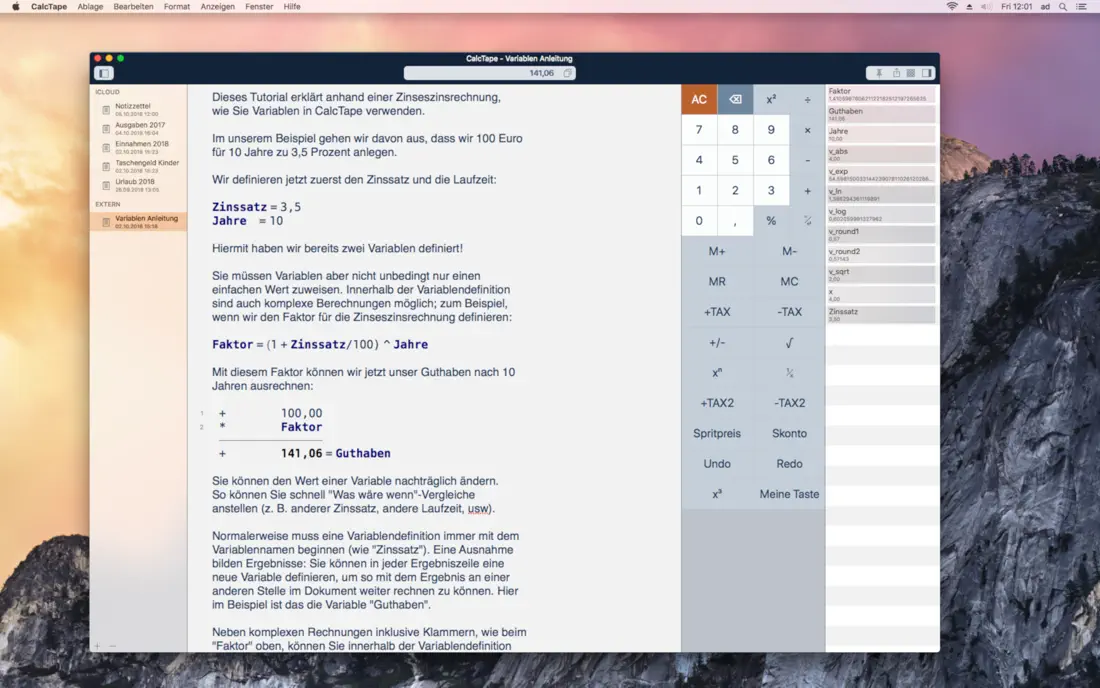The height and width of the screenshot is (688, 1100).
Task: Open the Ausgaben 2017 document
Action: tap(139, 128)
